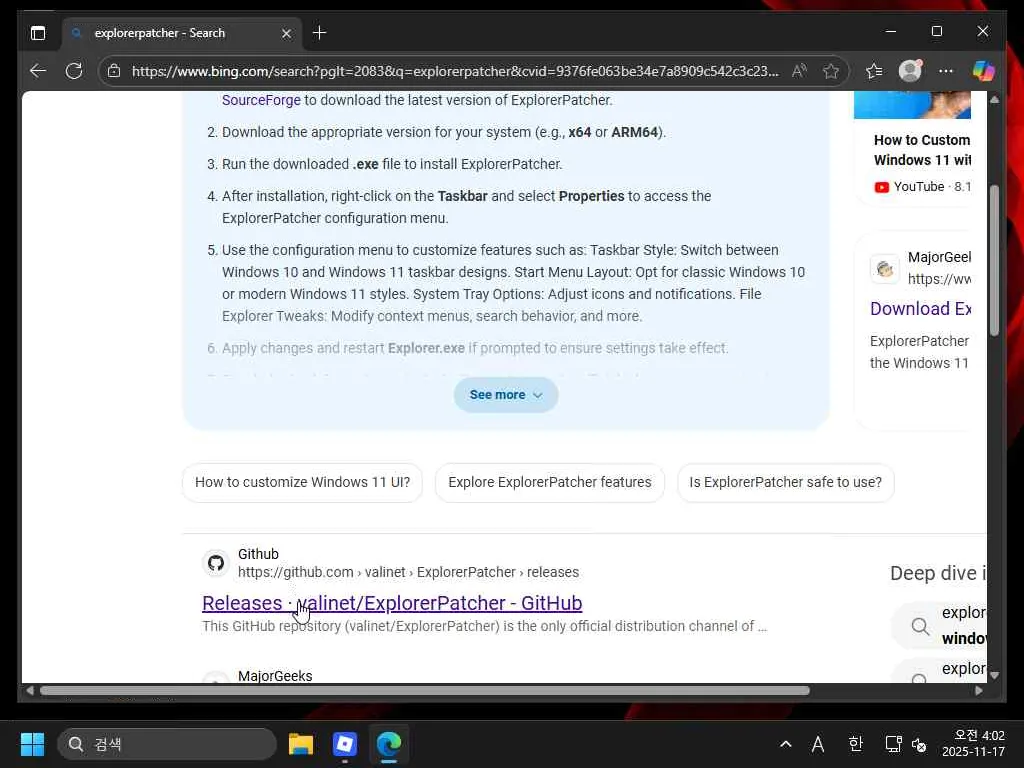The image size is (1024, 768).
Task: Select the explorerpatcher - Search tab
Action: [x=182, y=33]
